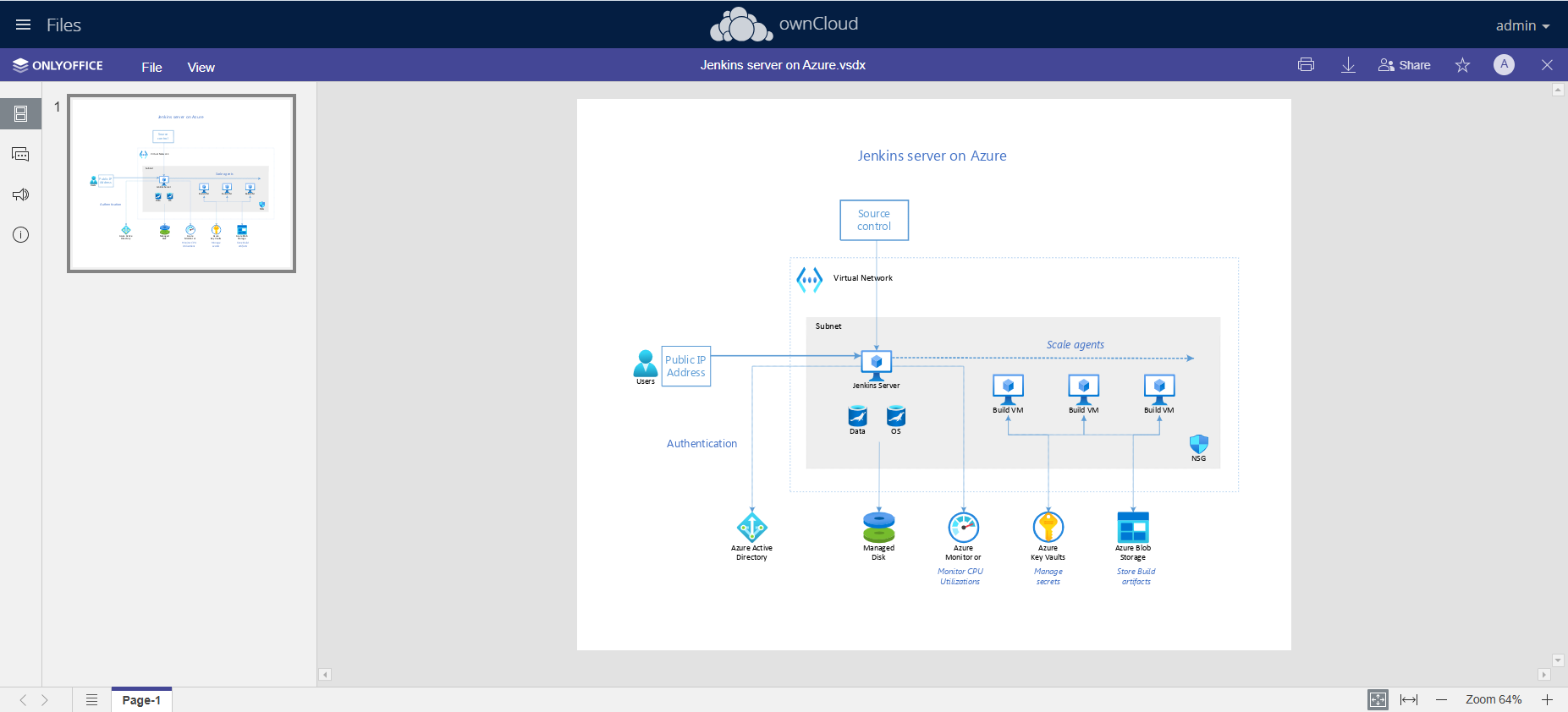Click the Zoom 64% label
The height and width of the screenshot is (712, 1568).
pos(1494,699)
